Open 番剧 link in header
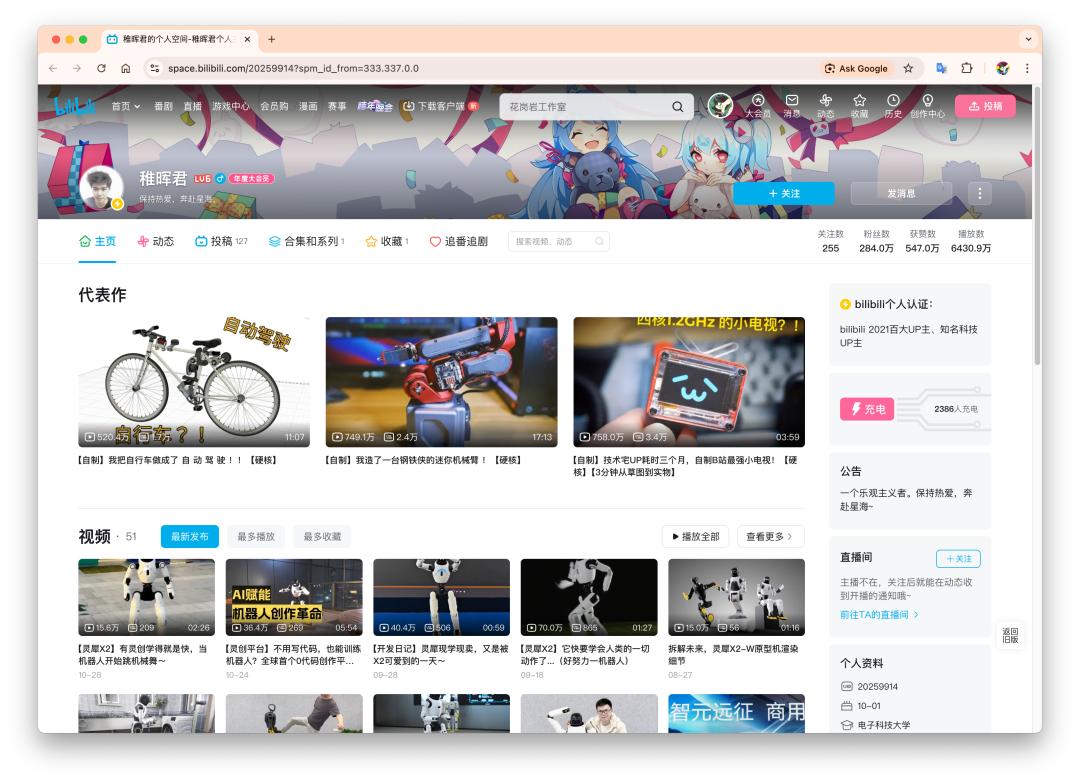 [163, 106]
